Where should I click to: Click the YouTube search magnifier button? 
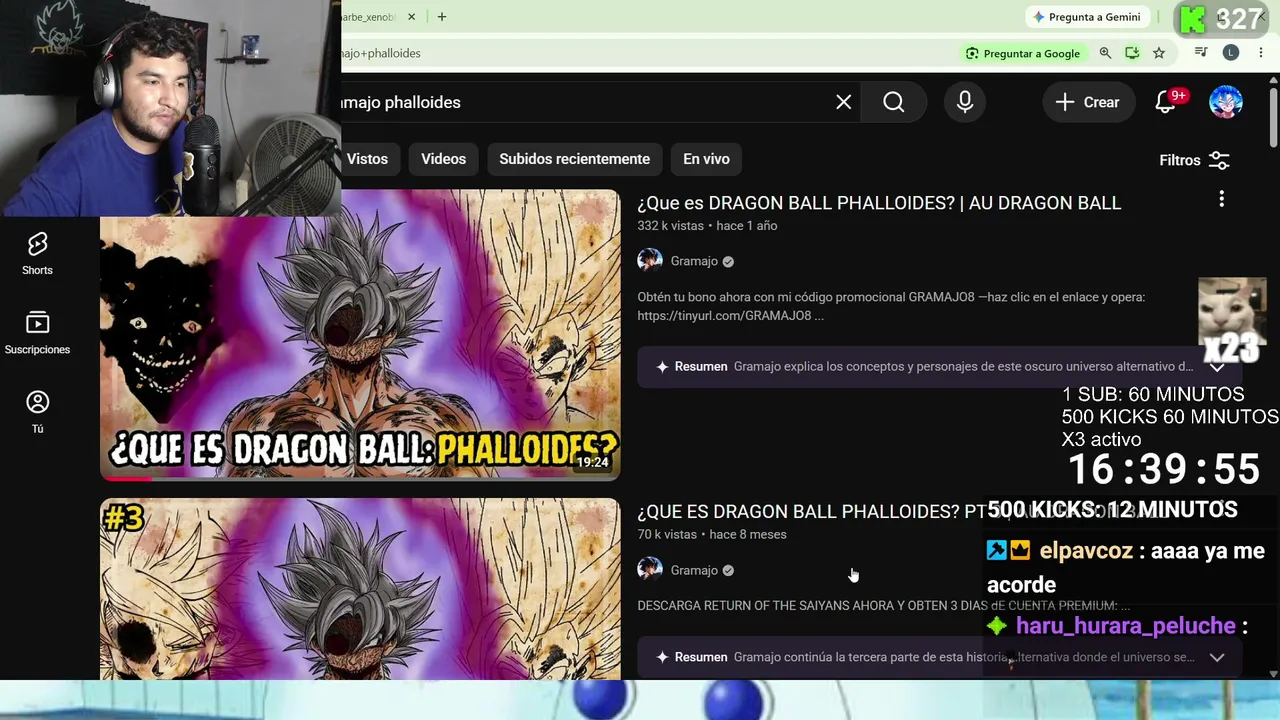894,102
